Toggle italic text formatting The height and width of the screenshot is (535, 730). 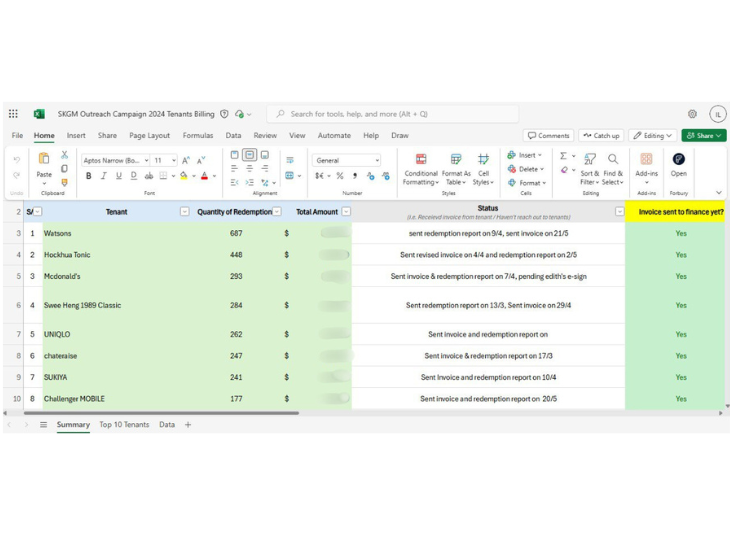(x=103, y=176)
